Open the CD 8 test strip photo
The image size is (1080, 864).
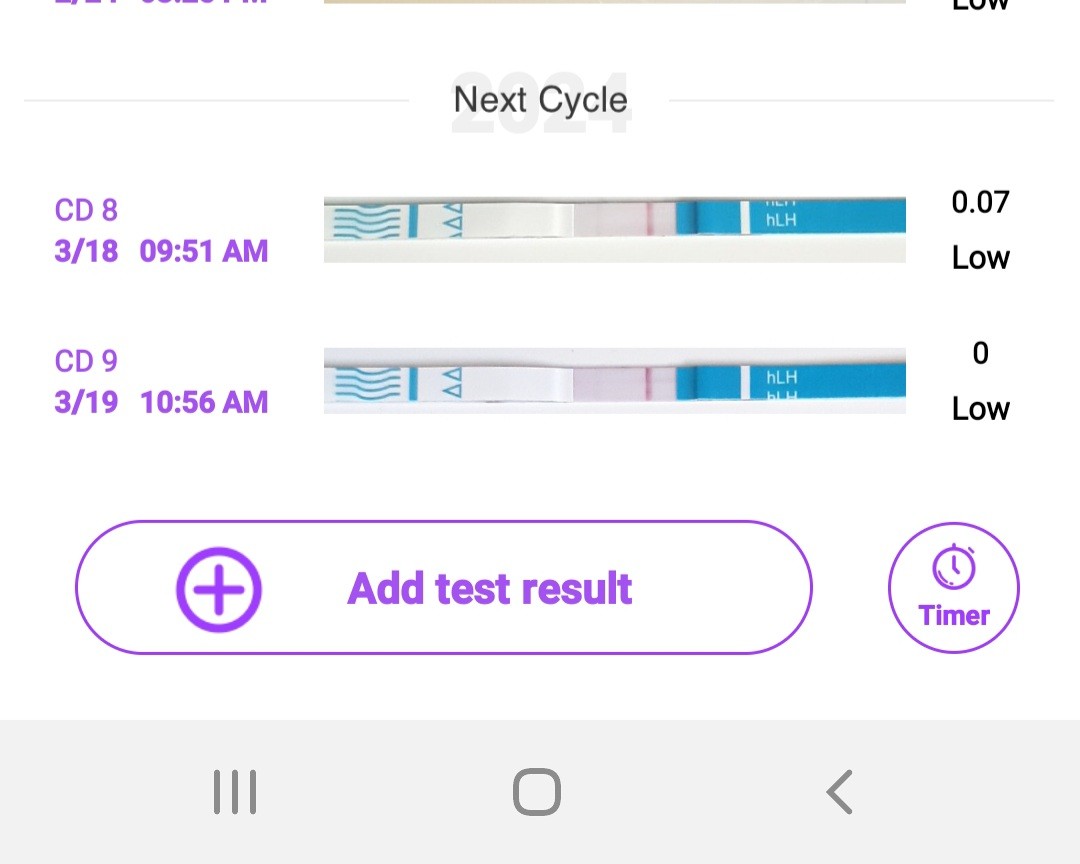[614, 230]
